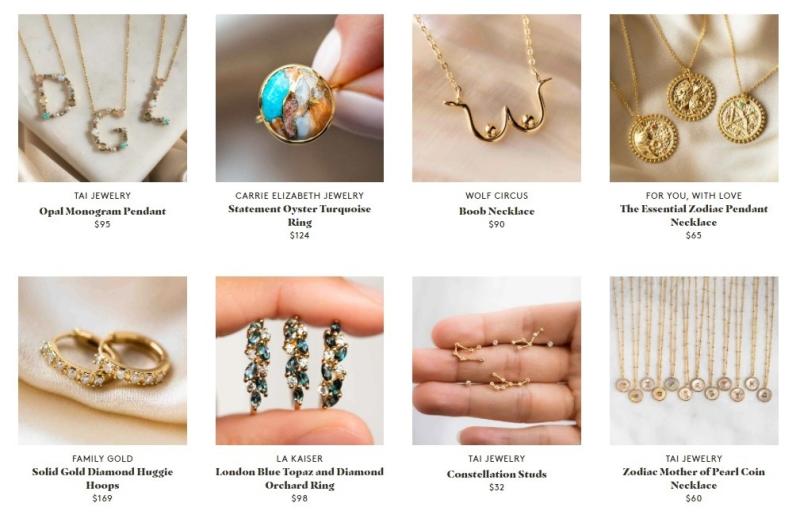Image resolution: width=800 pixels, height=522 pixels.
Task: Select the Carrie Elizabeth Jewelry brand label
Action: tap(299, 195)
